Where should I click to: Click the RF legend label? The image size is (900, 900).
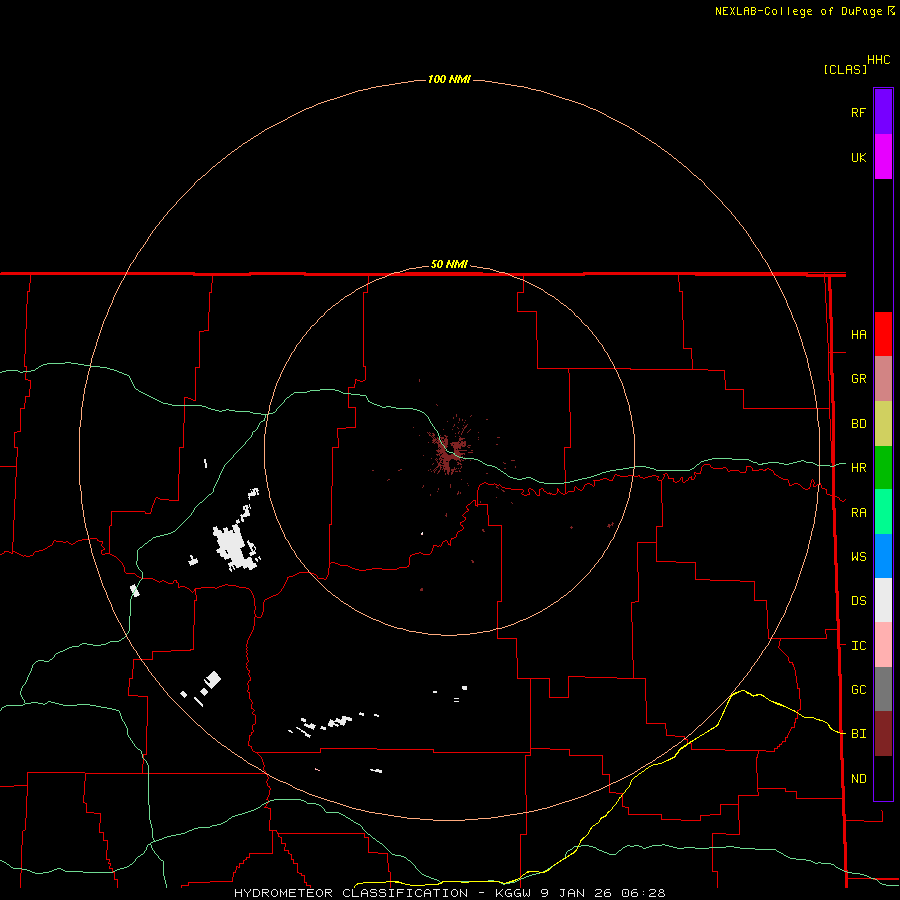858,113
